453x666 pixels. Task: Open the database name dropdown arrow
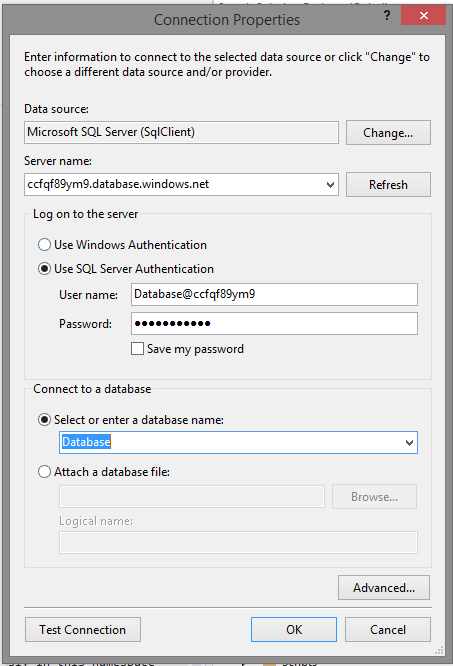[409, 443]
